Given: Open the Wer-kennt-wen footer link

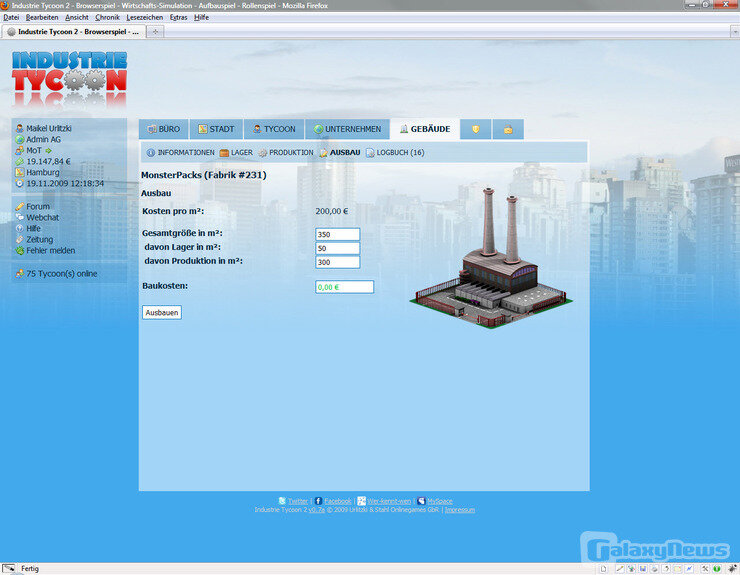Looking at the screenshot, I should [x=389, y=501].
